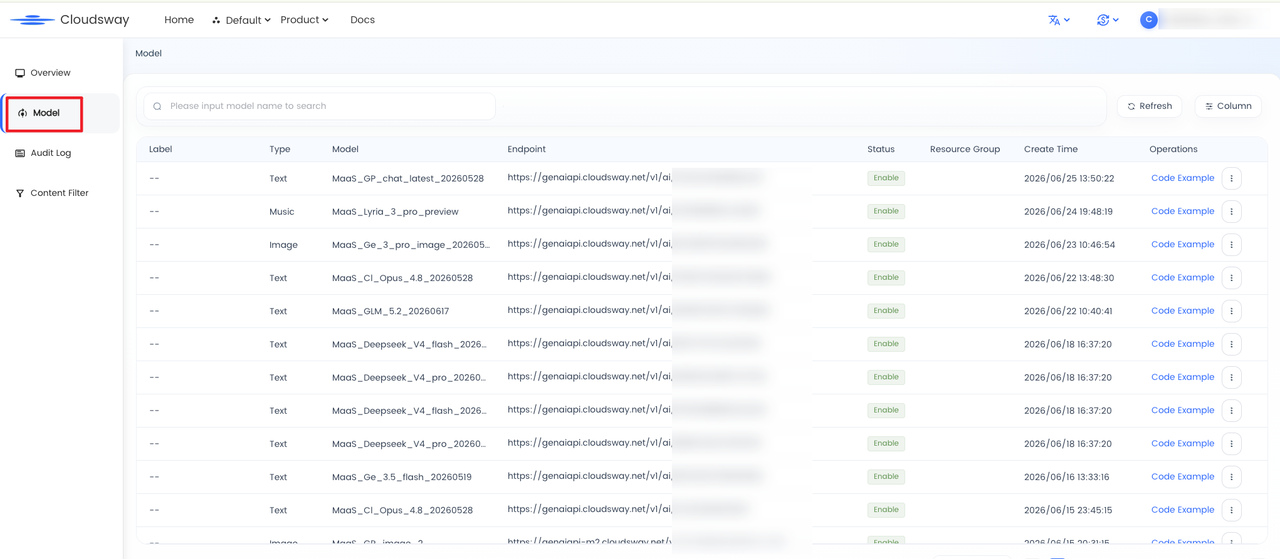Click the create time 2026/06/22 10:40:41
Viewport: 1280px width, 559px height.
[1069, 311]
